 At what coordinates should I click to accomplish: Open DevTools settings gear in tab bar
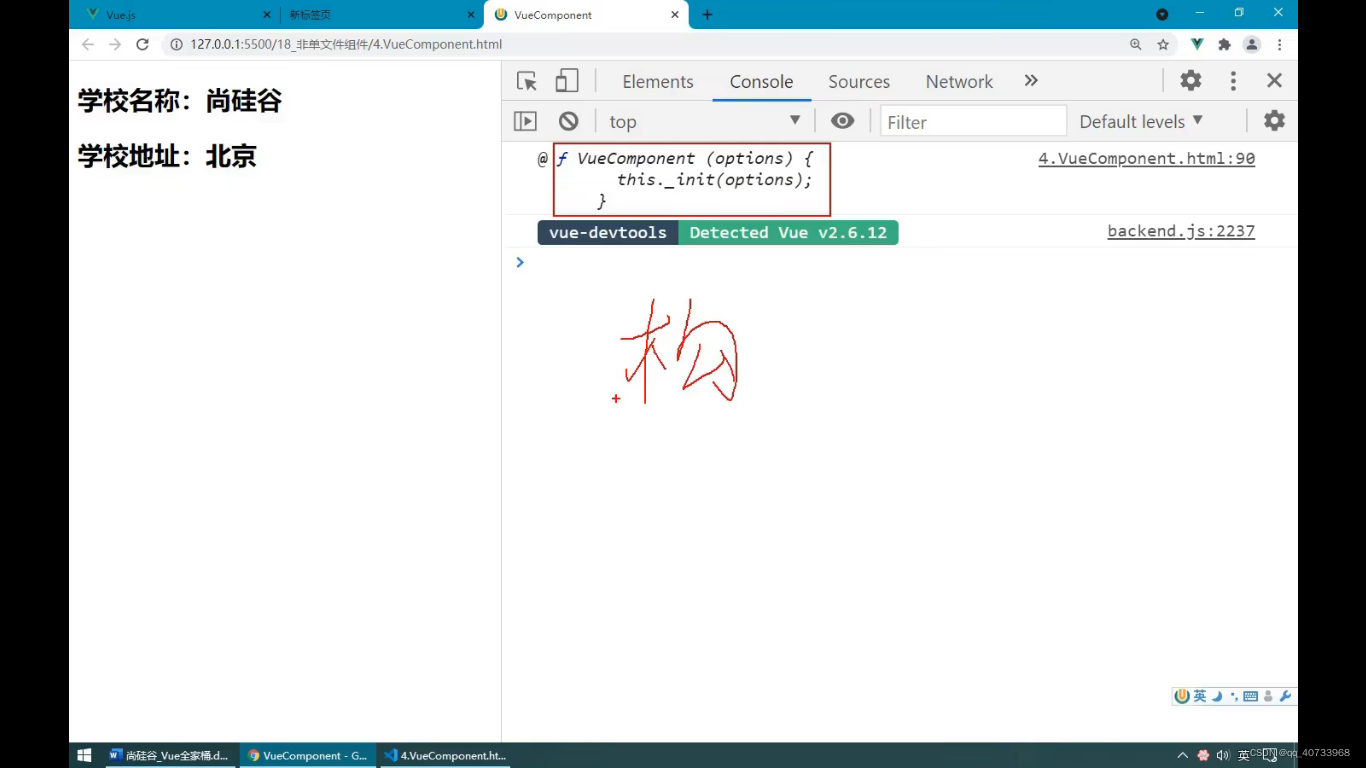1190,81
